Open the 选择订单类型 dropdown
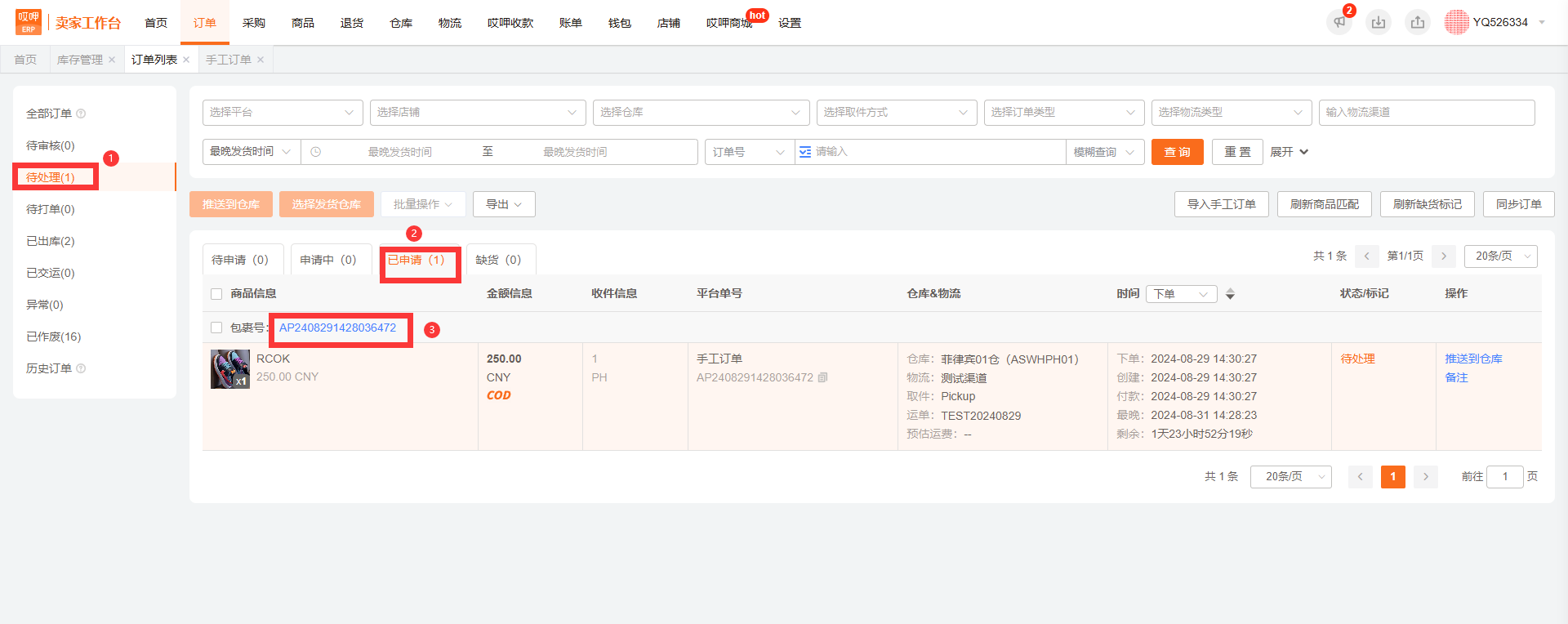 [1064, 113]
